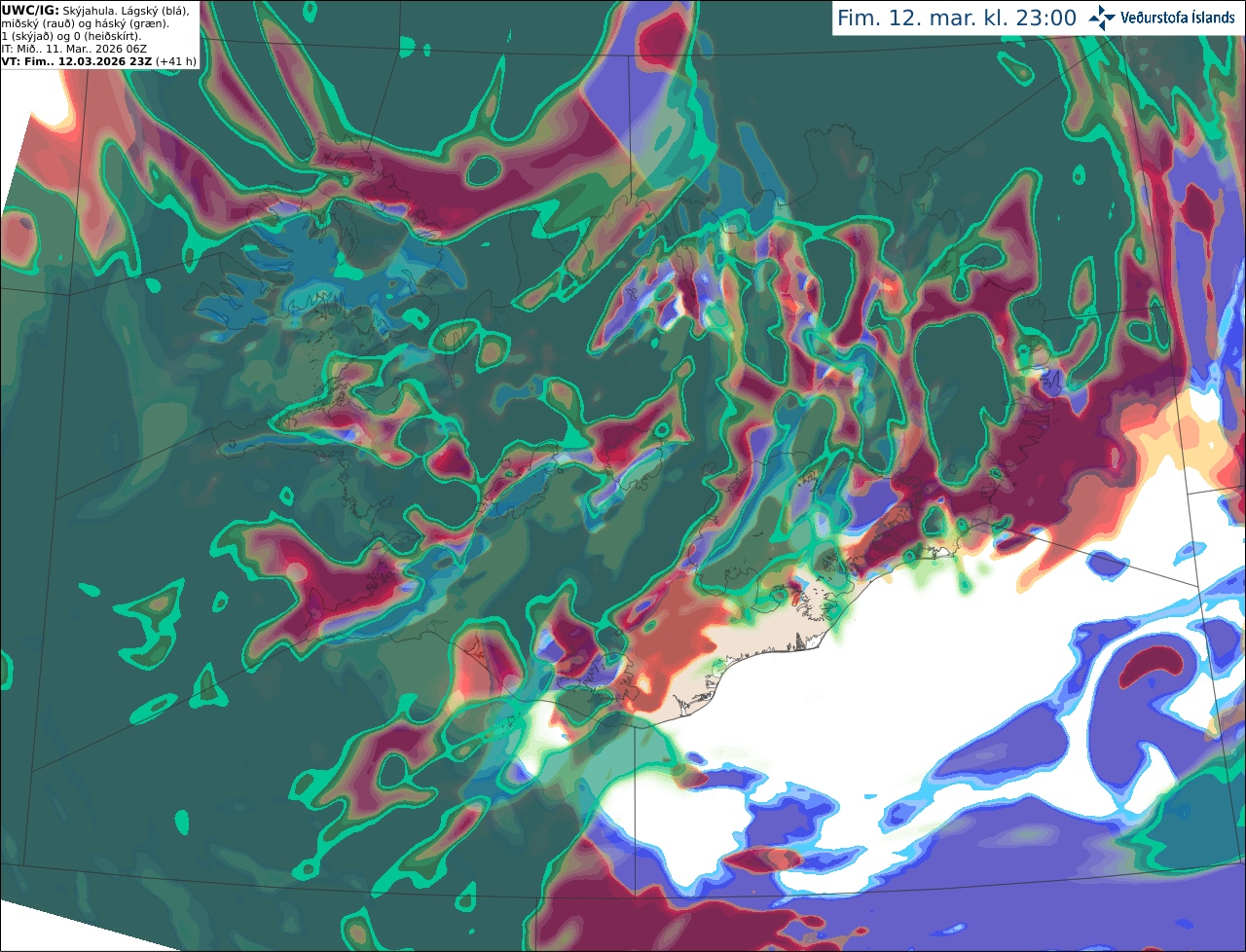Image resolution: width=1246 pixels, height=952 pixels.
Task: Click the 'Fim. 12. mar. kl. 23:00' timestamp
Action: click(957, 18)
